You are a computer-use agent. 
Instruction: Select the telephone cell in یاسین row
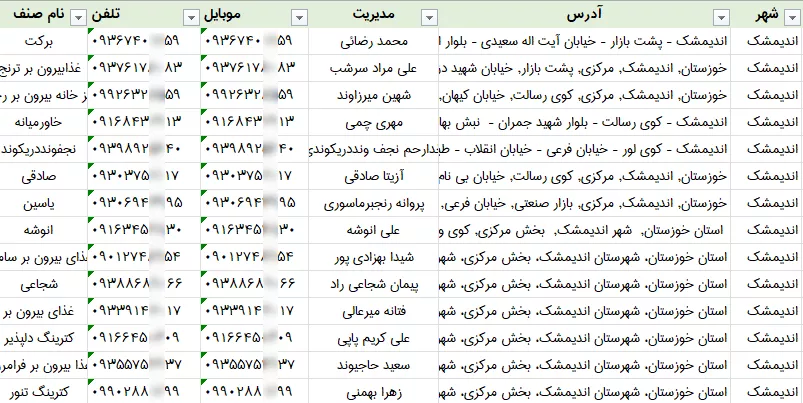(144, 203)
